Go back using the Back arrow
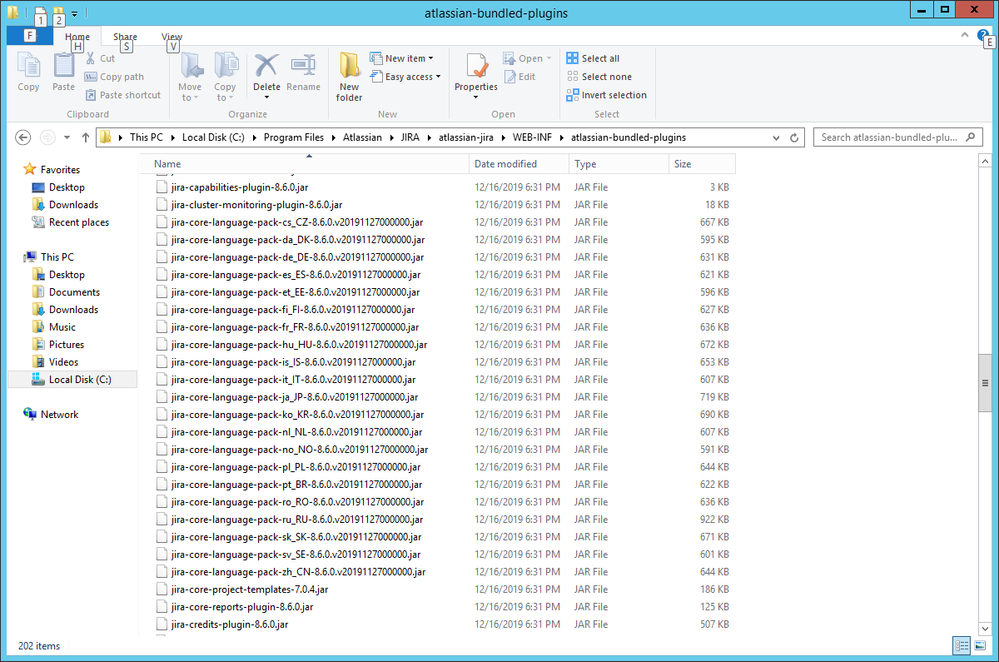Viewport: 999px width, 662px height. (x=23, y=138)
